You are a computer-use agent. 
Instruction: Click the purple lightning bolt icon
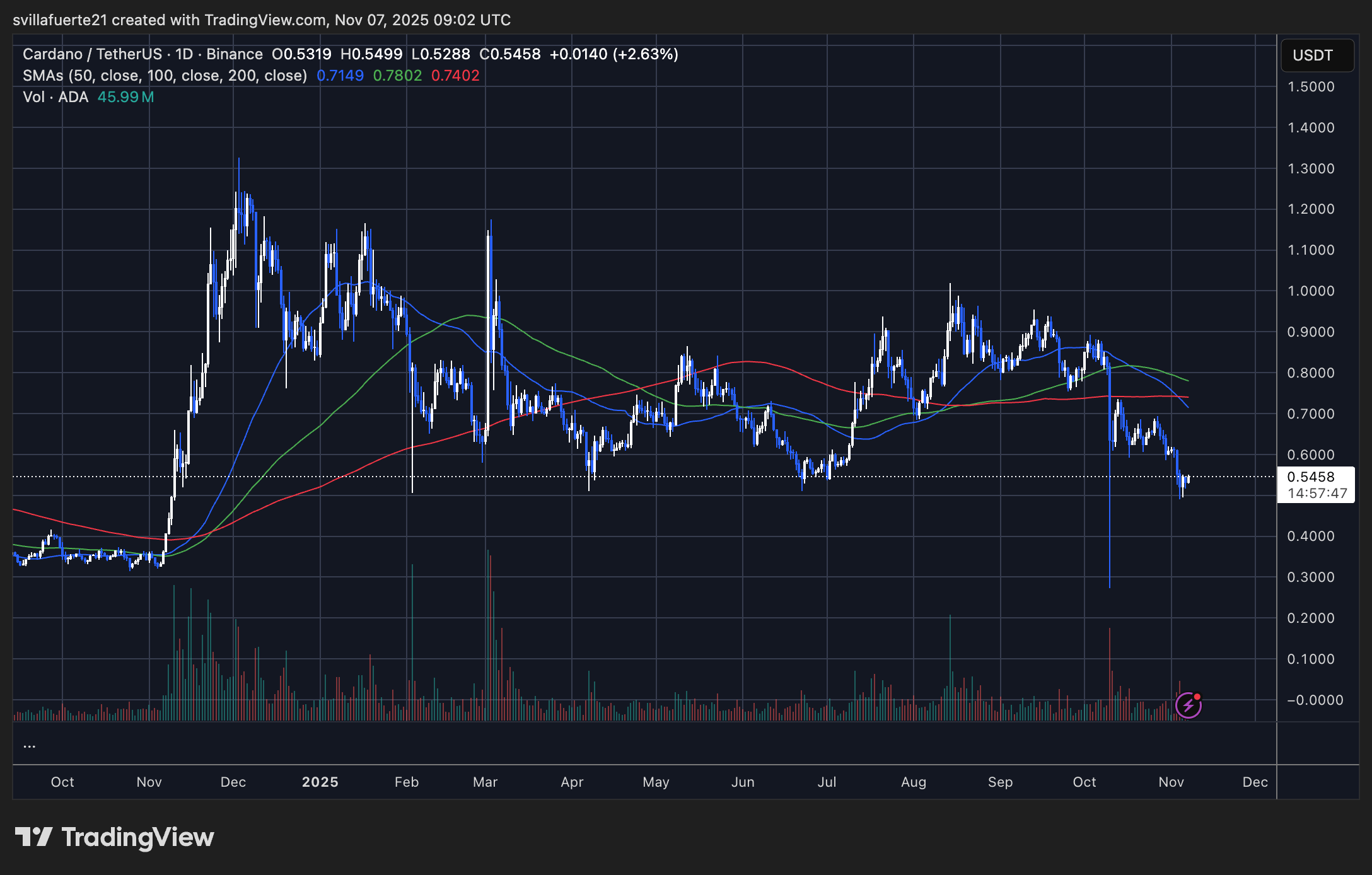tap(1188, 705)
